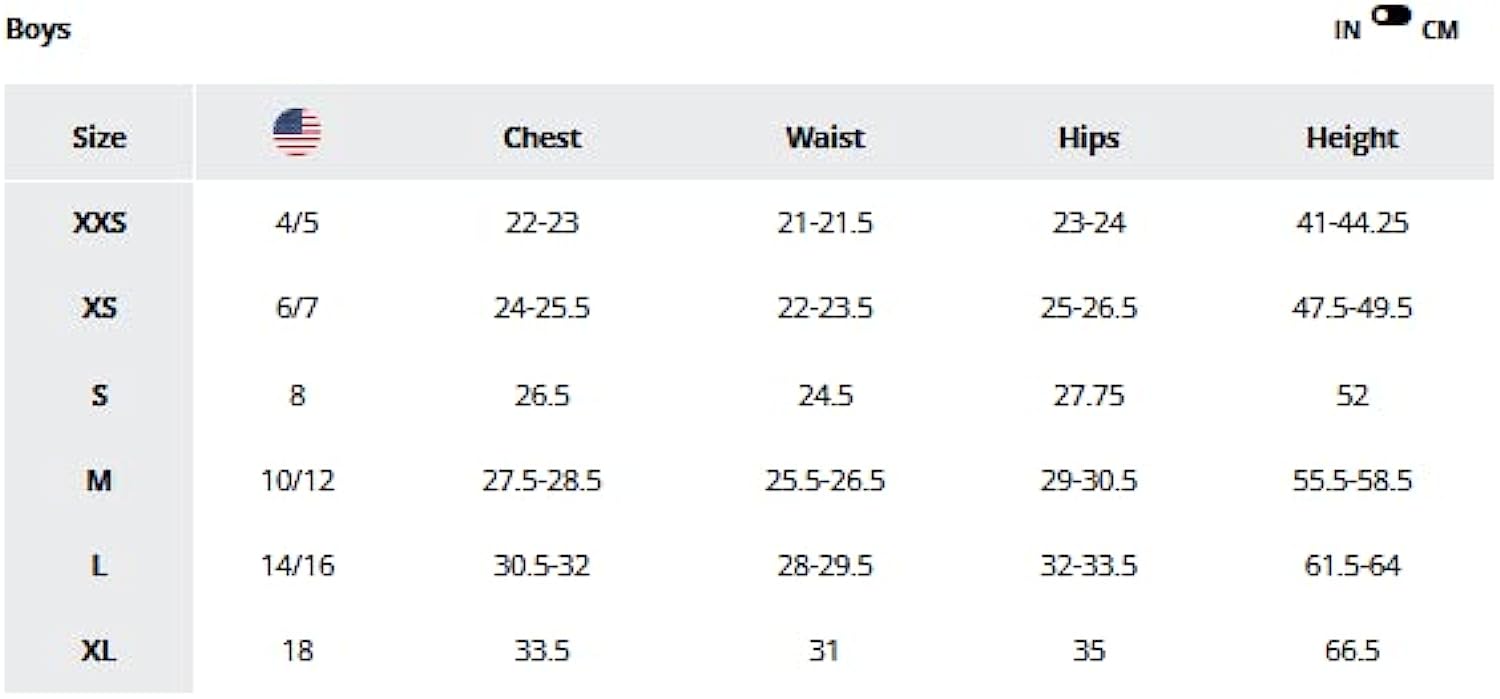Click the 25.5-26.5 waist value
Image resolution: width=1500 pixels, height=699 pixels.
825,481
